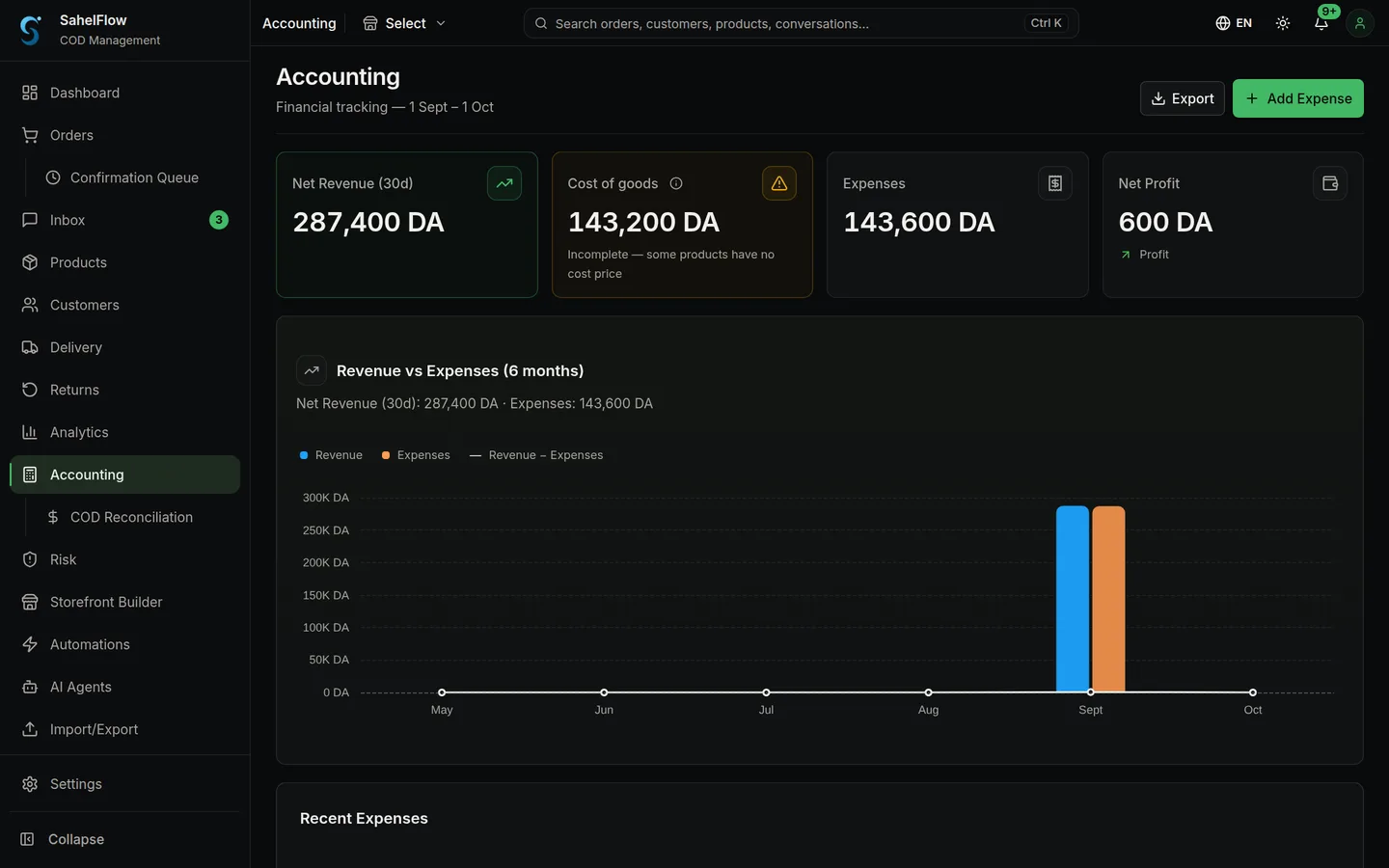Click the orange Sept expenses bar

coord(1108,599)
